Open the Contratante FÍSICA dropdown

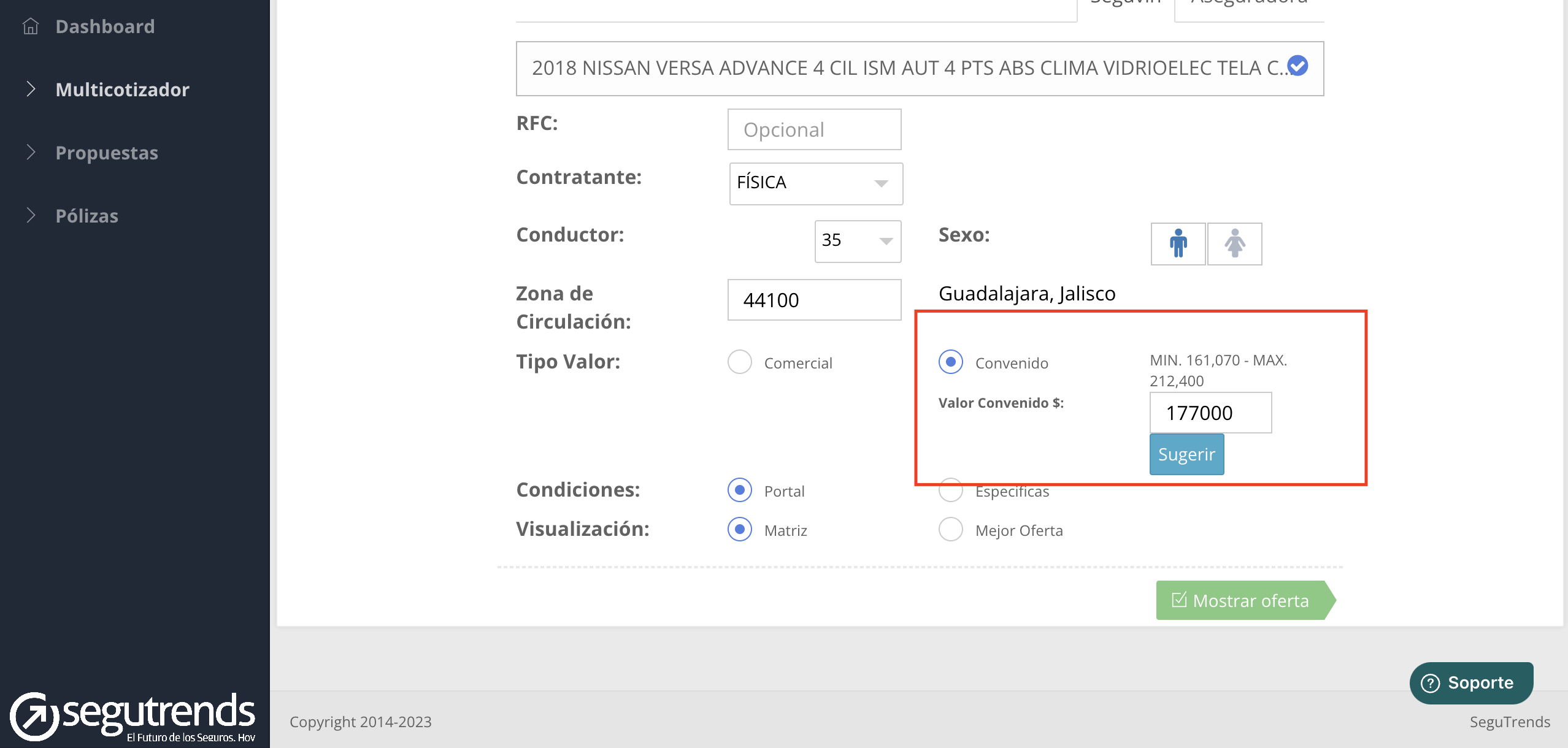816,183
